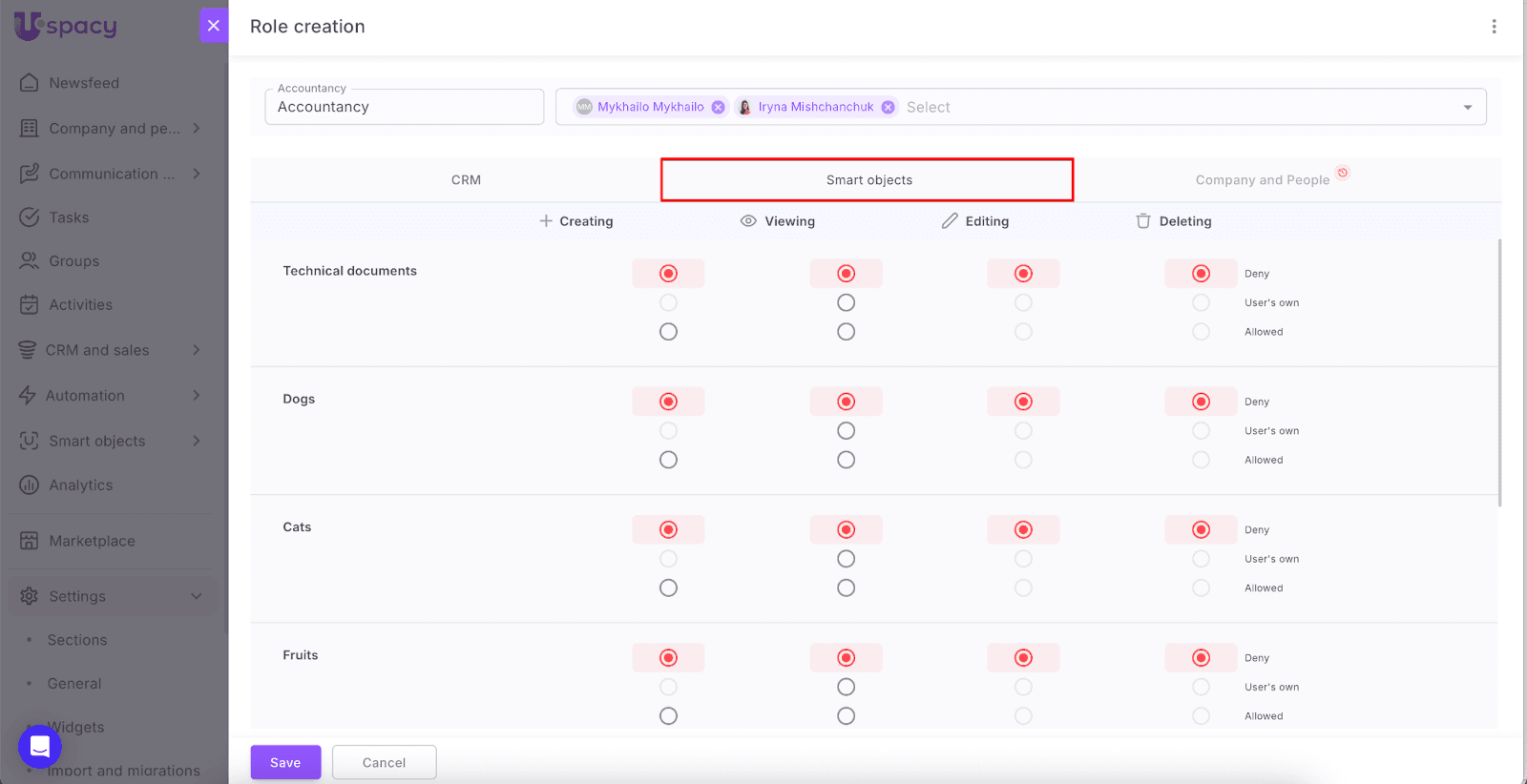
Task: Open Tasks via its checkmark icon
Action: coord(30,217)
